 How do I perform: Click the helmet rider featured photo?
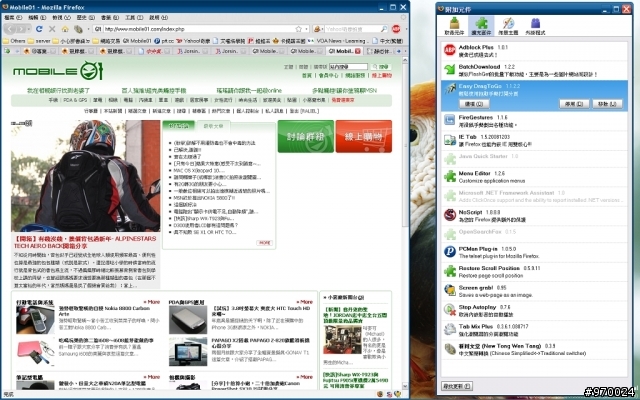coord(86,176)
